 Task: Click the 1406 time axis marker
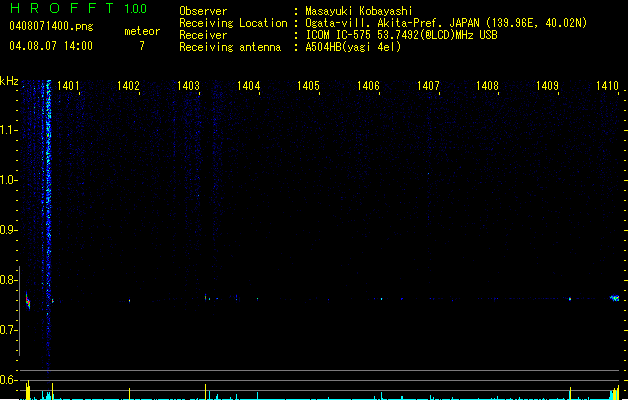coord(368,86)
